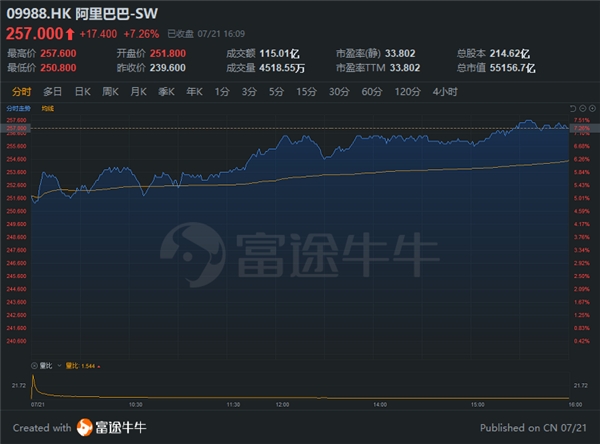The width and height of the screenshot is (600, 444).
Task: Click the circle icon beside 量比 indicator
Action: point(34,366)
